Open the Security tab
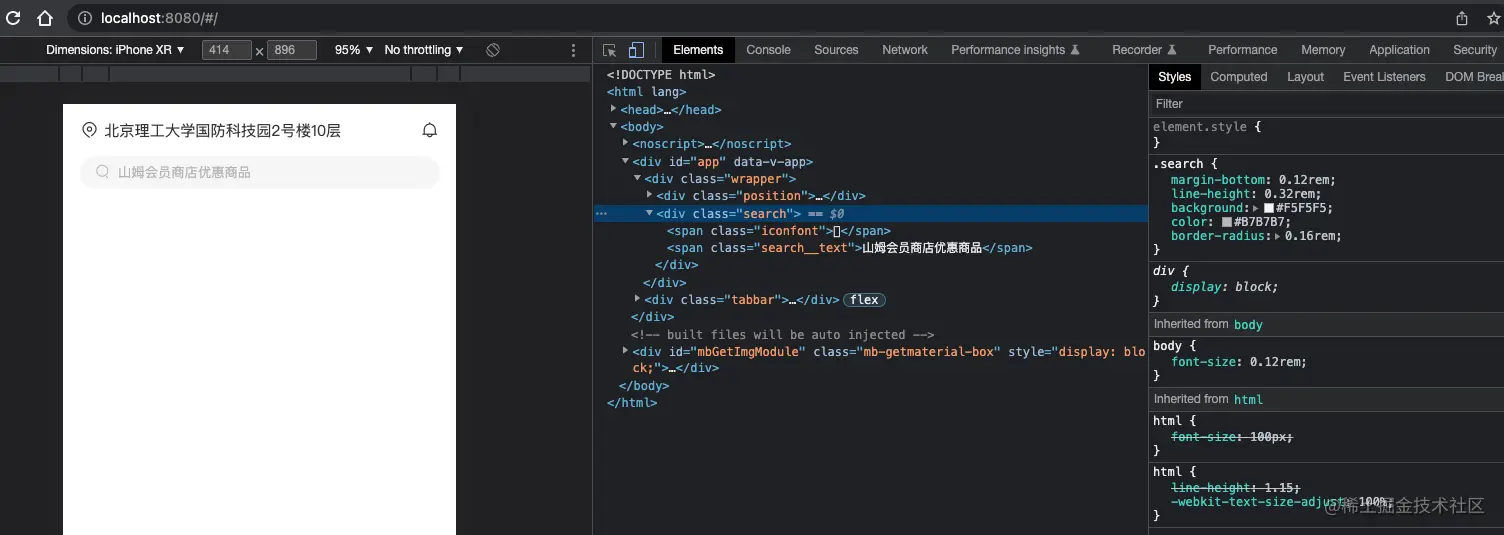Screen dimensions: 1504x535 1475,50
